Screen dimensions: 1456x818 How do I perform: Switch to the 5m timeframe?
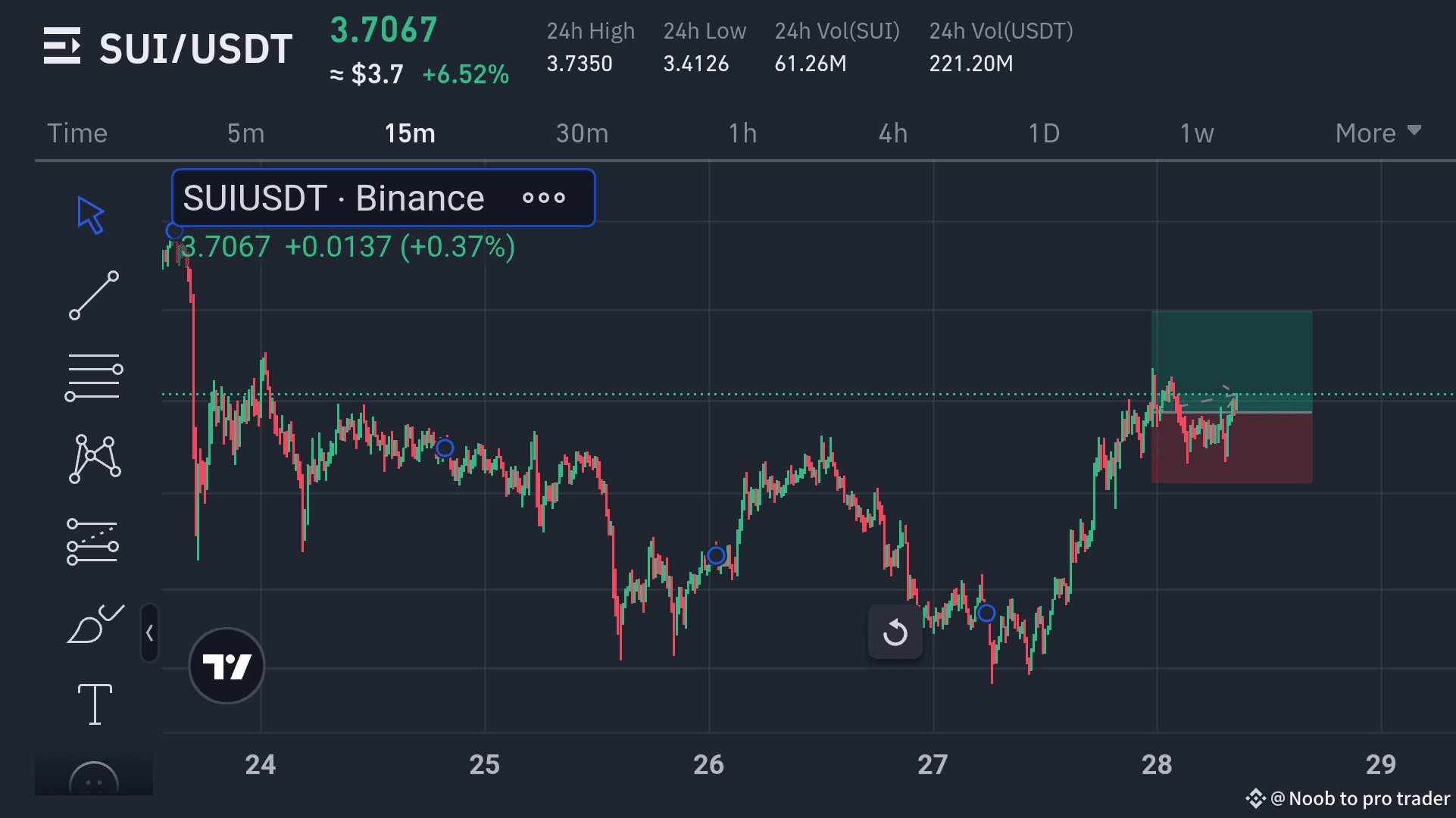(x=245, y=133)
